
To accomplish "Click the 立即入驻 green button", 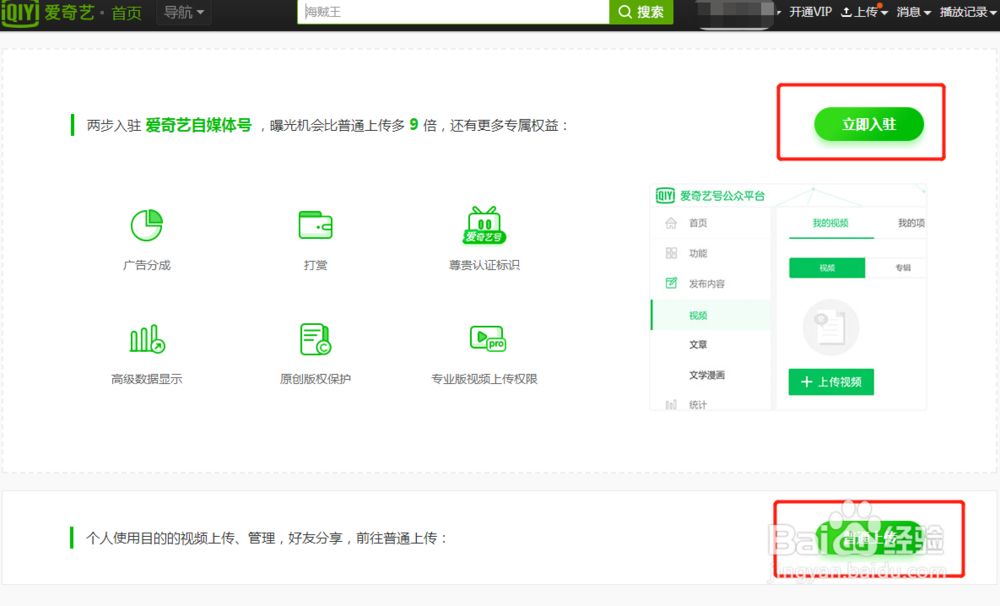I will pyautogui.click(x=869, y=124).
